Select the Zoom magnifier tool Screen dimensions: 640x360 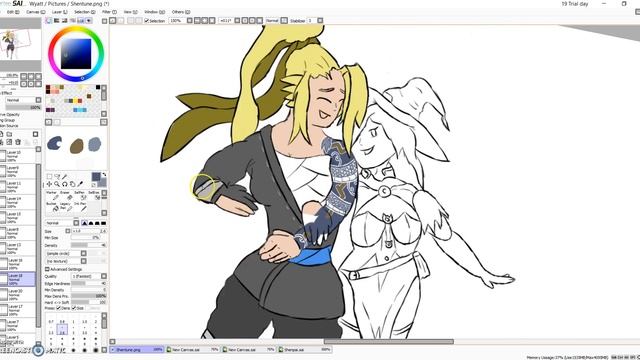[57, 184]
